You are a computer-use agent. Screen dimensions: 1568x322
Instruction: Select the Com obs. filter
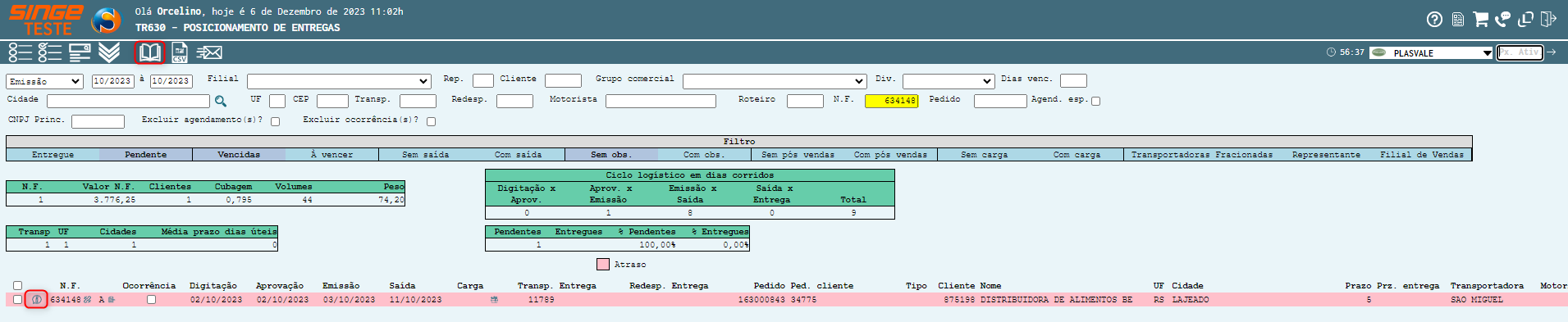point(704,155)
